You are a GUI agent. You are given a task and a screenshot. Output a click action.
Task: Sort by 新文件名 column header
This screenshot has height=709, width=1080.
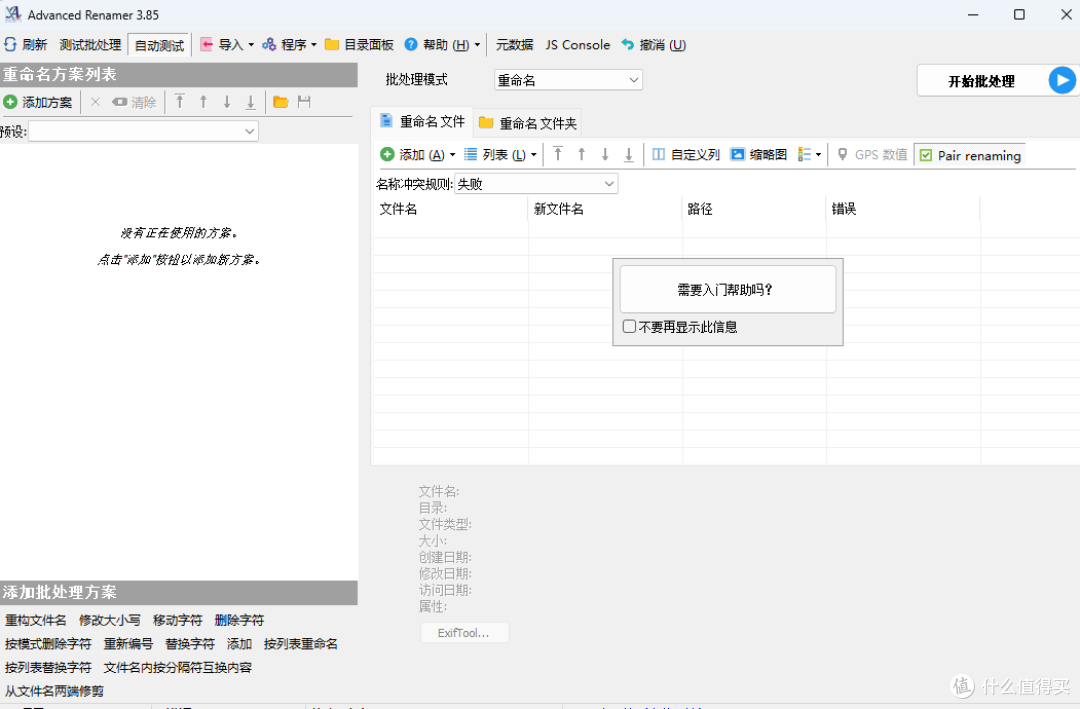(605, 209)
